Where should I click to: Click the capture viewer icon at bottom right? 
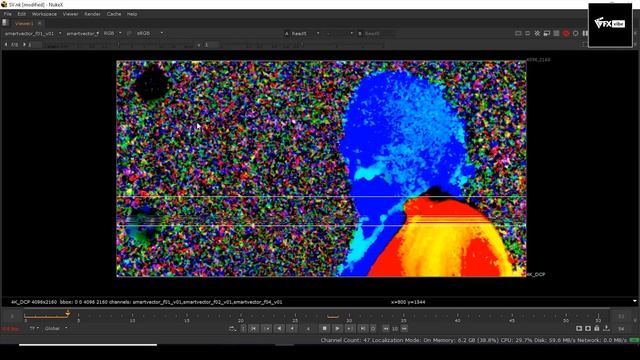tap(588, 329)
